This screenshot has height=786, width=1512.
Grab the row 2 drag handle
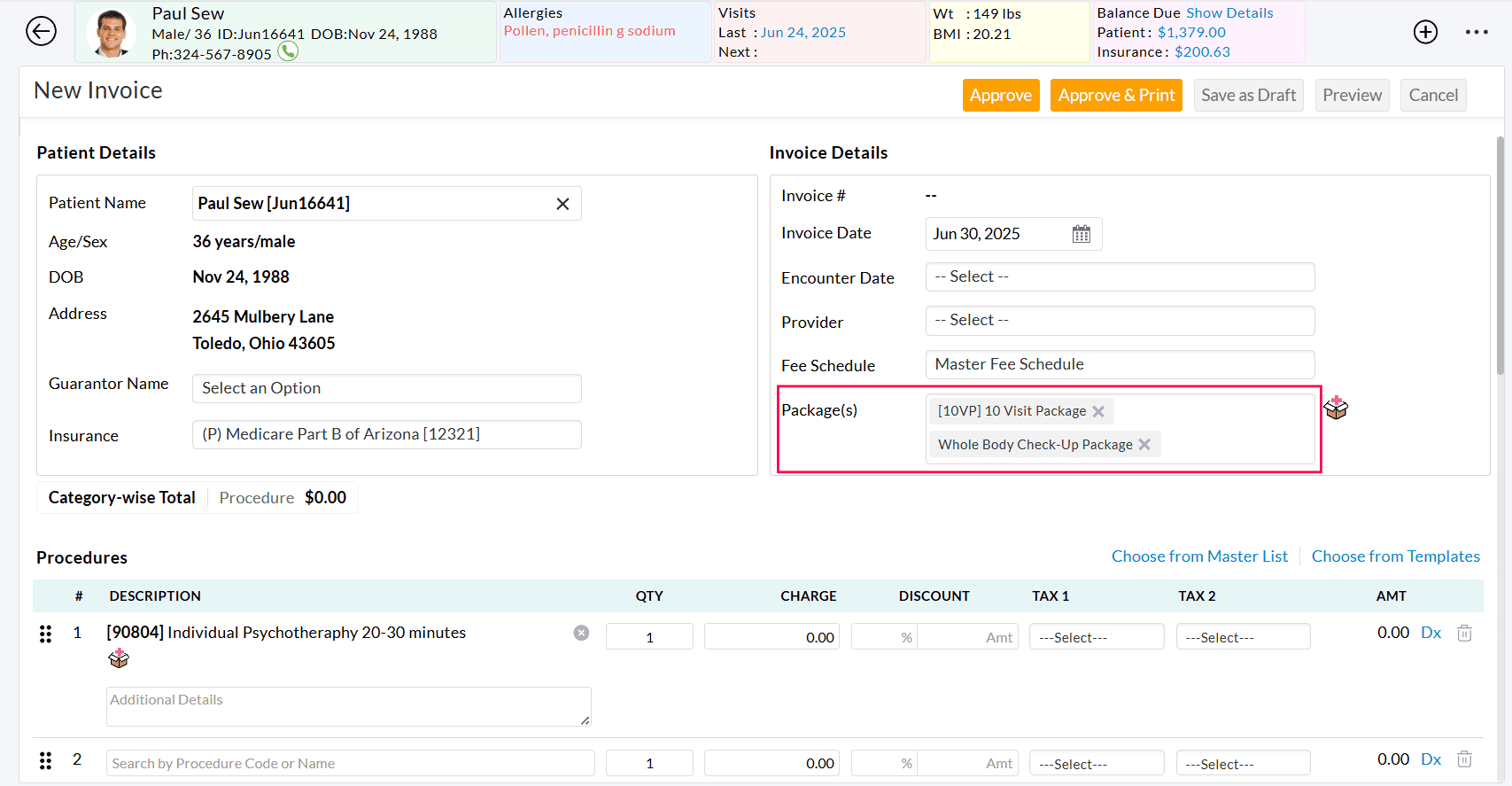tap(45, 760)
